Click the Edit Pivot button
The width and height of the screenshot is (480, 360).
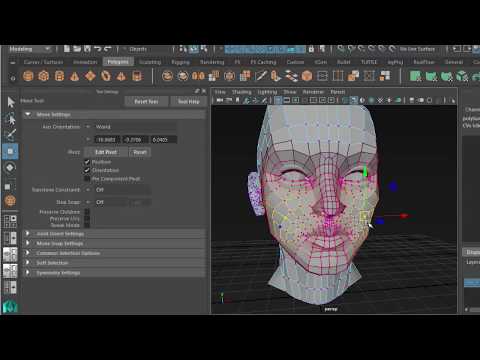click(x=106, y=152)
